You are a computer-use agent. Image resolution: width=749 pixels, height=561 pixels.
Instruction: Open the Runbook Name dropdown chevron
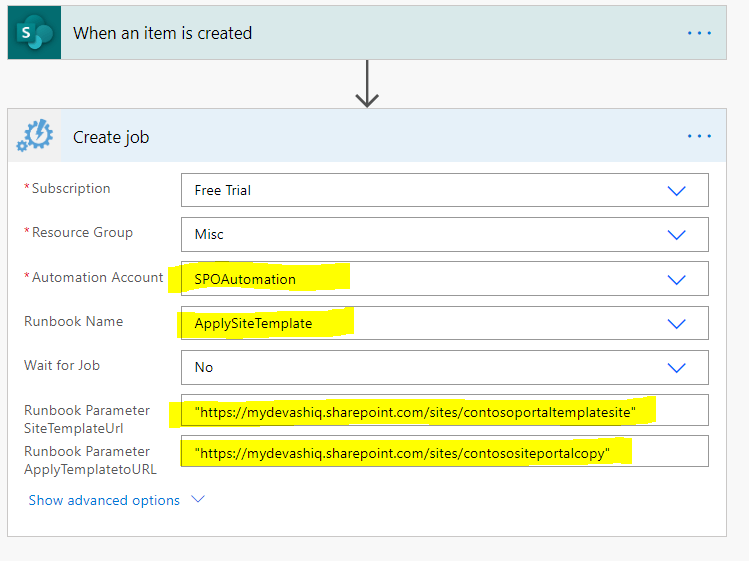click(x=677, y=323)
